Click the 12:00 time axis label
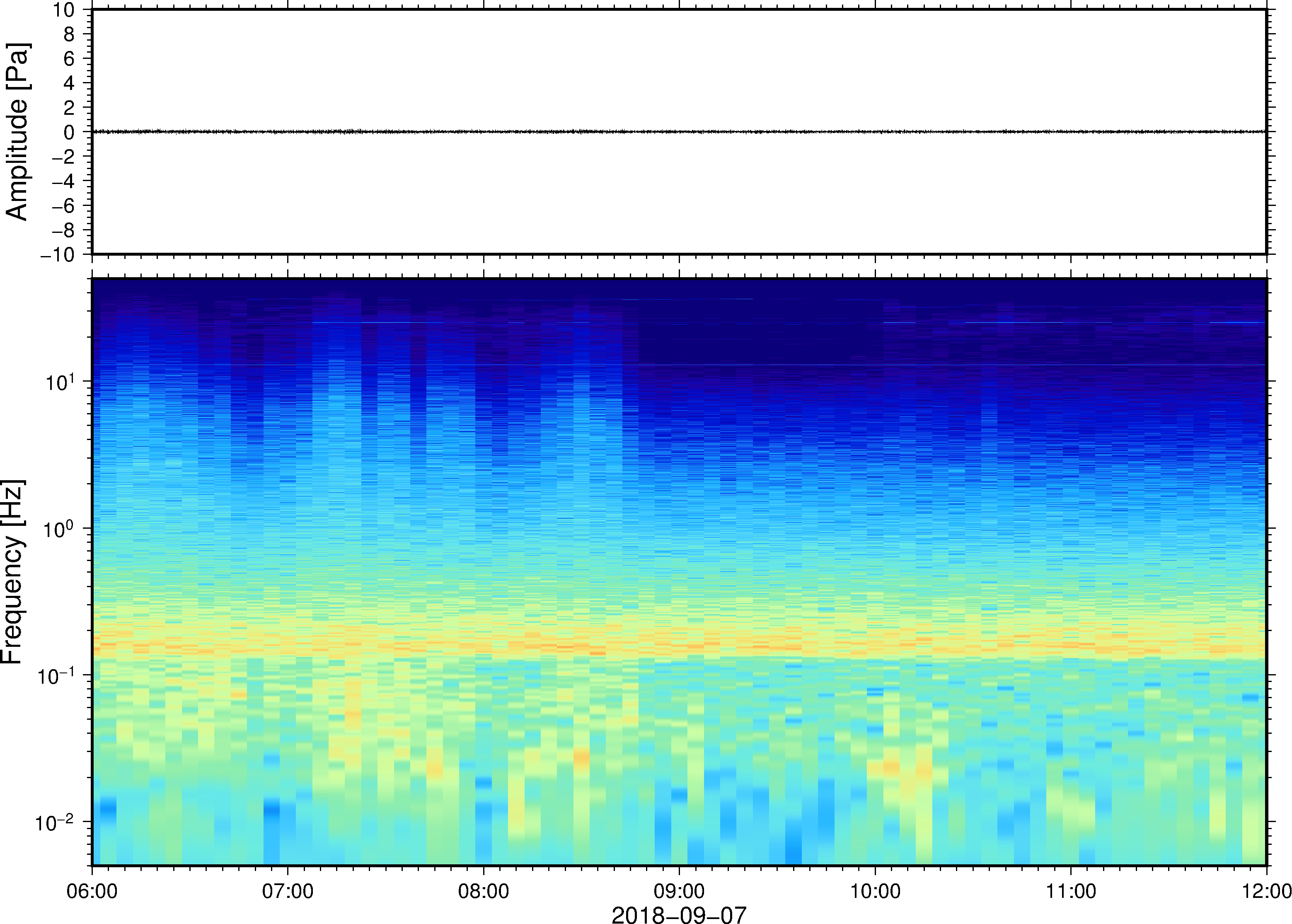The image size is (1292, 924). coord(1266,891)
